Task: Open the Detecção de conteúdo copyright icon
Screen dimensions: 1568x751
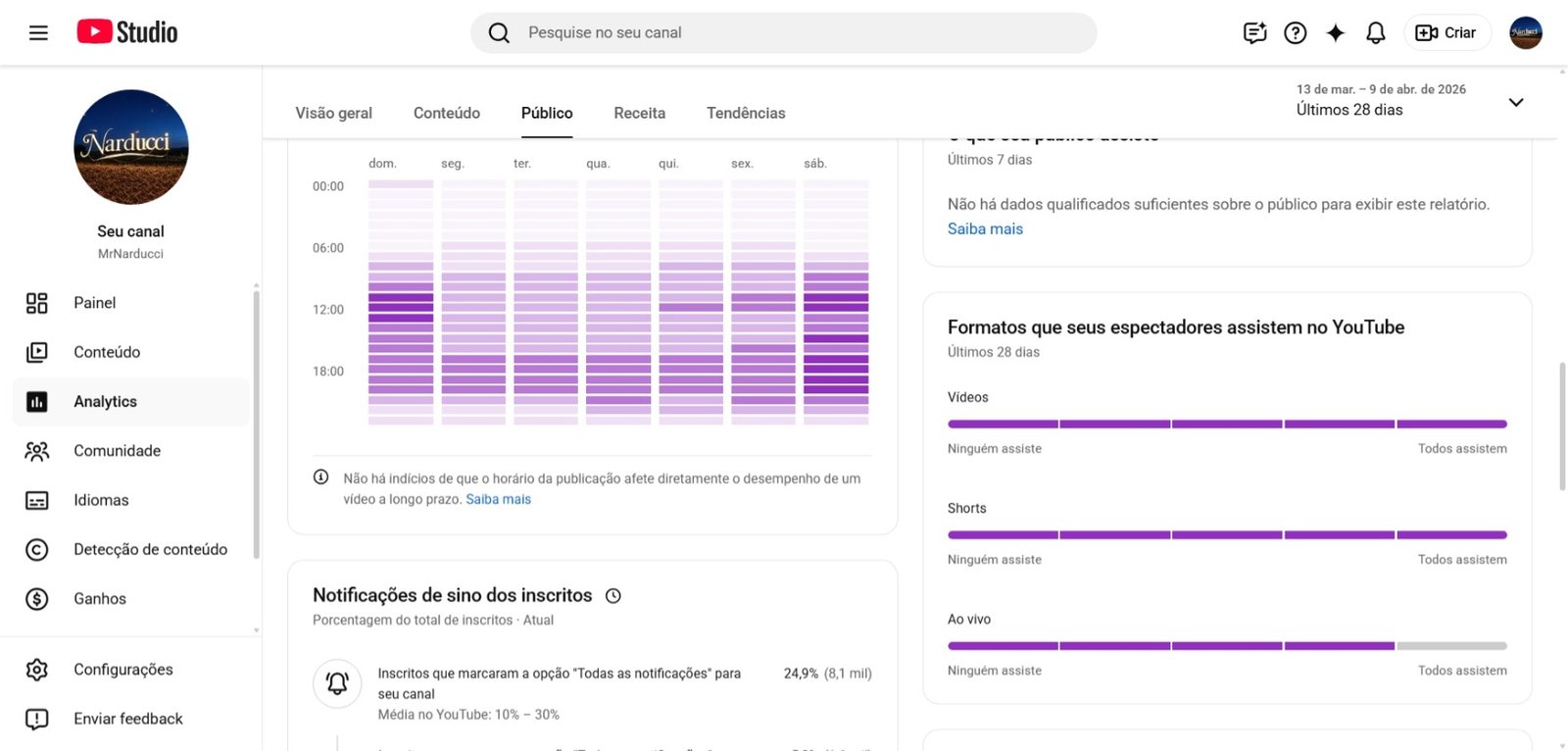Action: click(x=37, y=549)
